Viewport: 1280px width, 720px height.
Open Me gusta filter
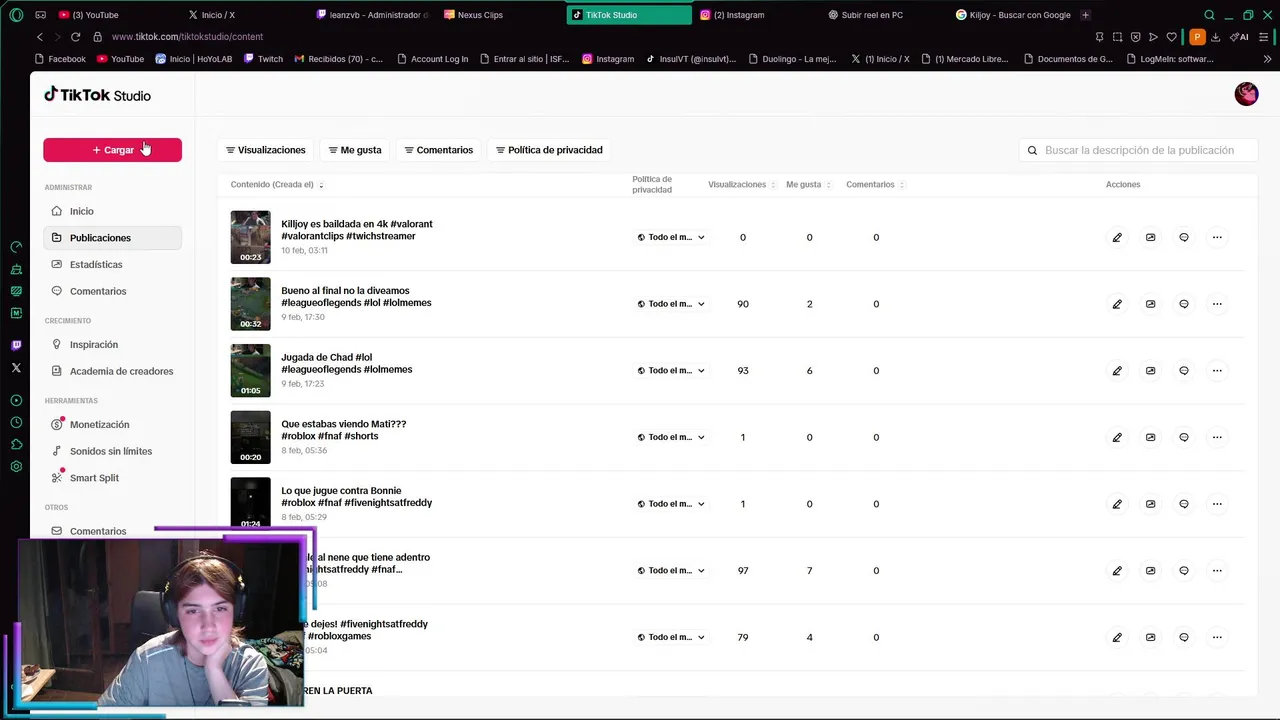[x=355, y=150]
